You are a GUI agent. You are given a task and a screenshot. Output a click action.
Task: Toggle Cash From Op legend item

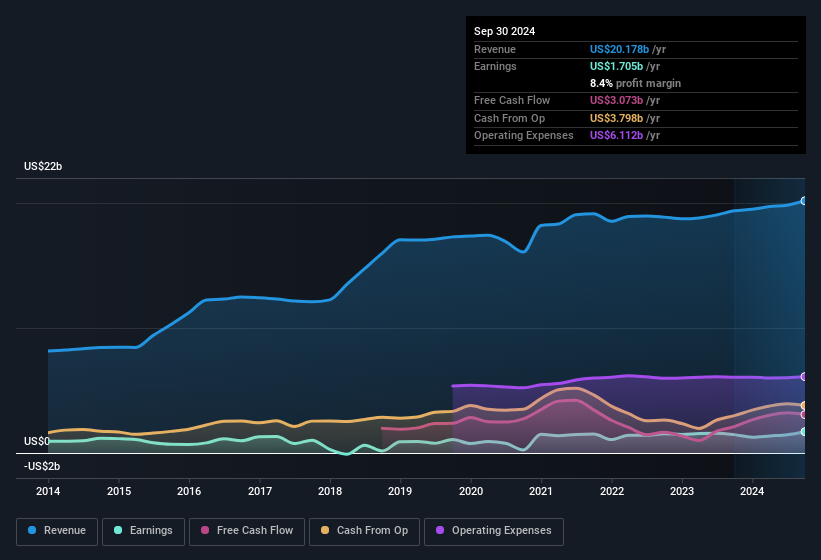click(364, 531)
